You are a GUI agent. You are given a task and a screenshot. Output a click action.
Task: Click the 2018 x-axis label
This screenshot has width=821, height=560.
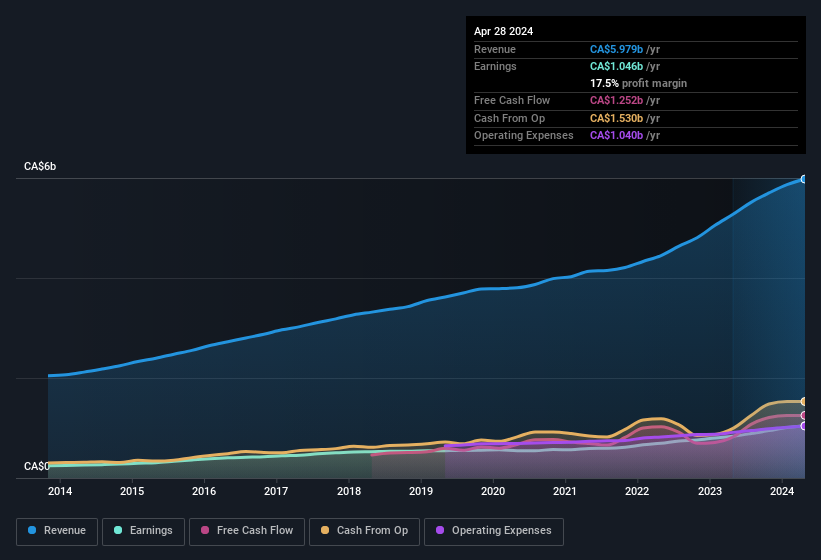pyautogui.click(x=349, y=491)
